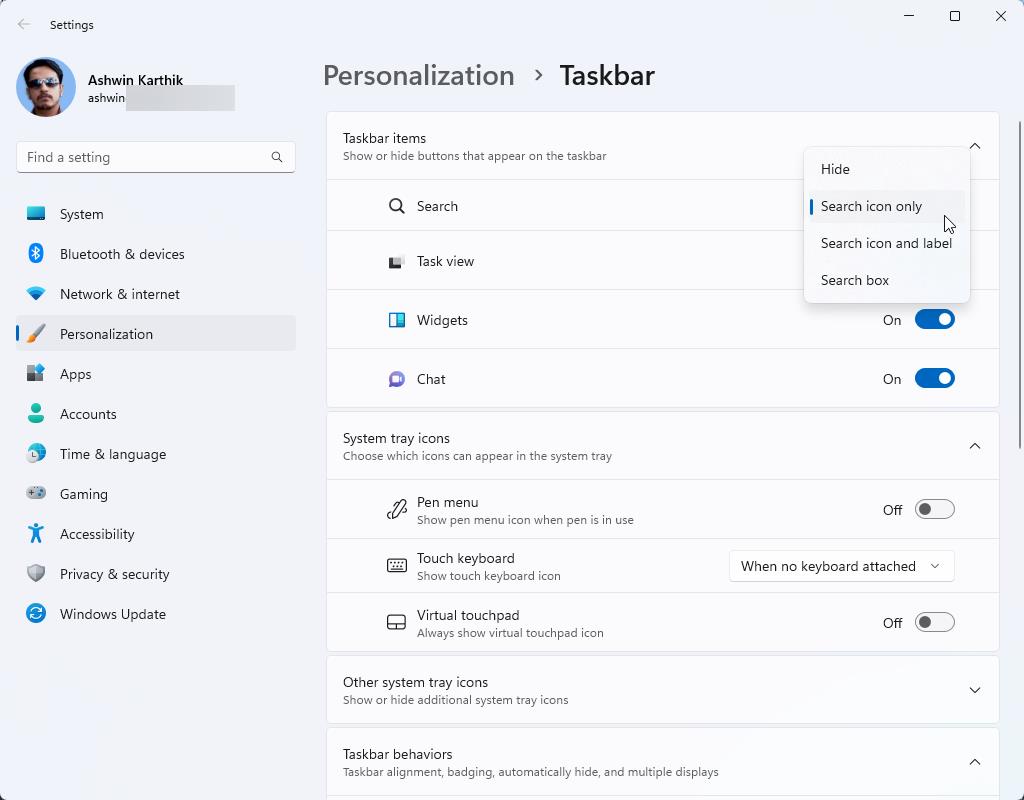Expand Other system tray icons chevron
Image resolution: width=1024 pixels, height=800 pixels.
[x=975, y=690]
